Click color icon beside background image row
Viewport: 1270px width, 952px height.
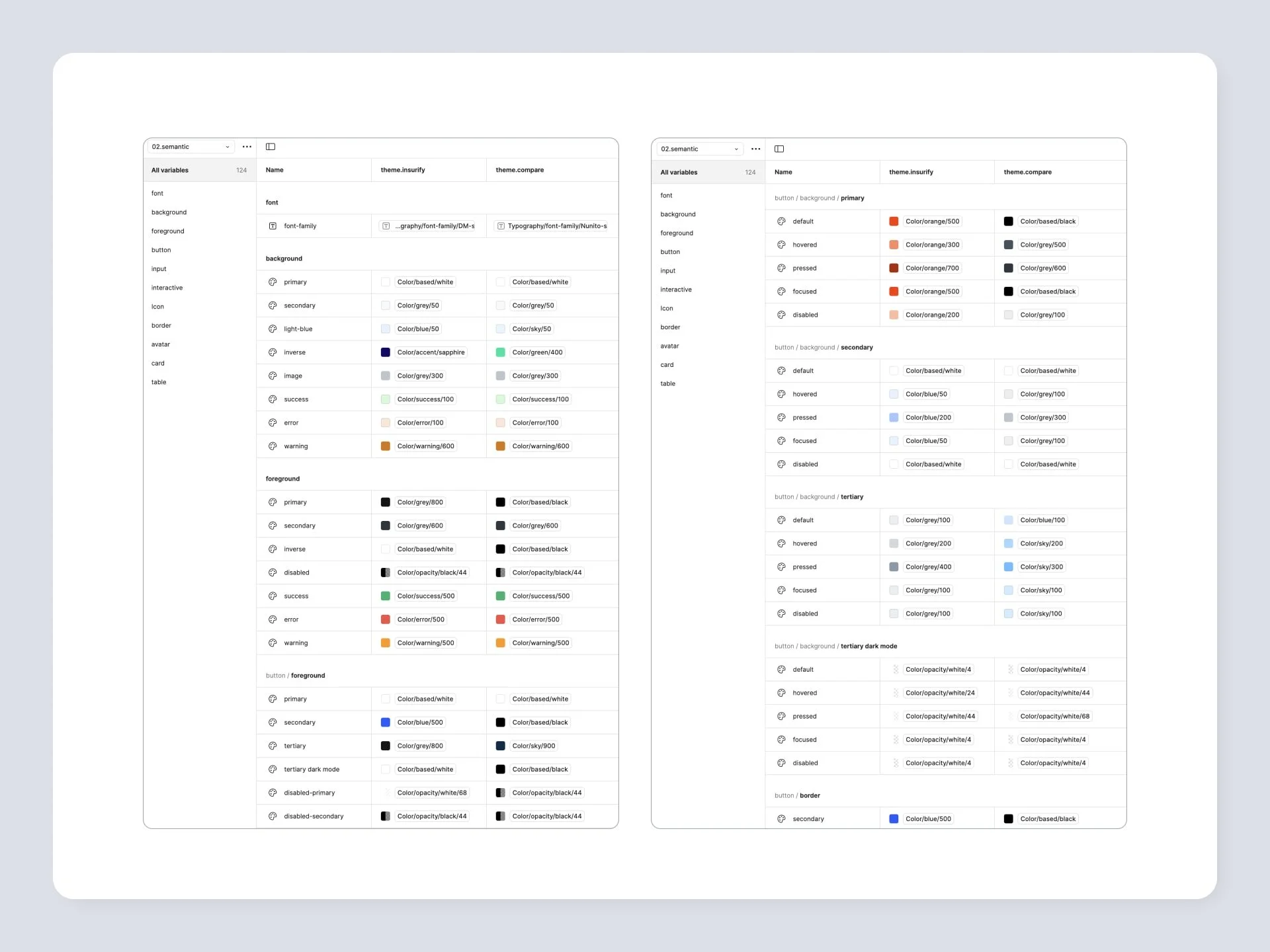click(x=273, y=376)
